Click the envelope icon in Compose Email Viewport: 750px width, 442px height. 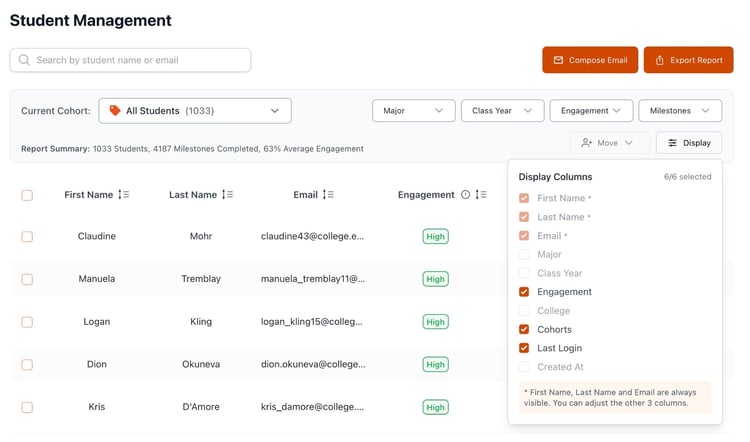[558, 60]
